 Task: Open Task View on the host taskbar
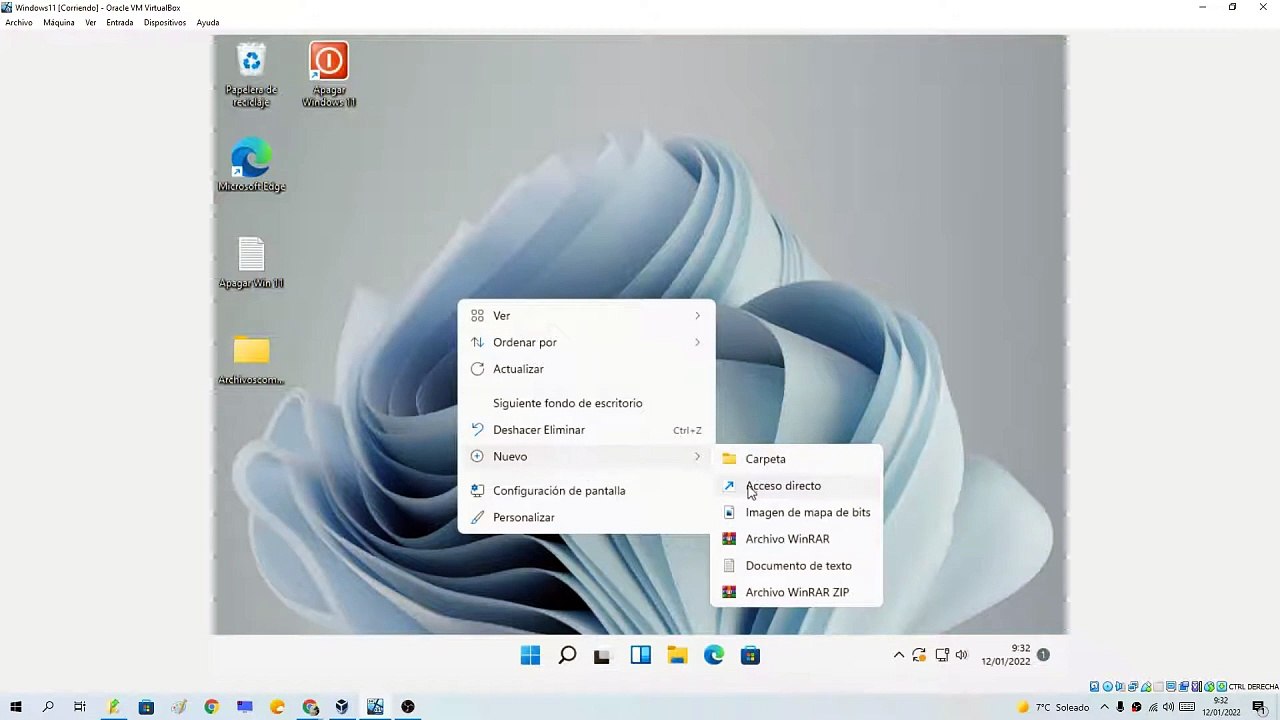click(x=80, y=707)
